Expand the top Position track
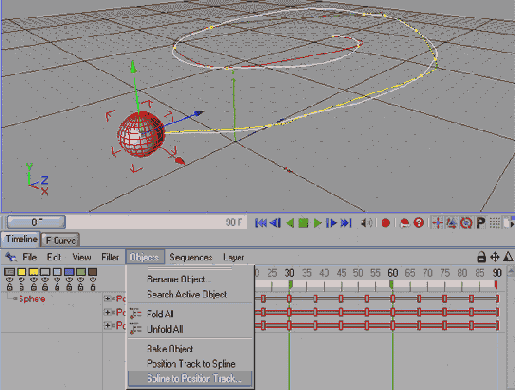Viewport: 515px width, 390px height. pyautogui.click(x=108, y=299)
